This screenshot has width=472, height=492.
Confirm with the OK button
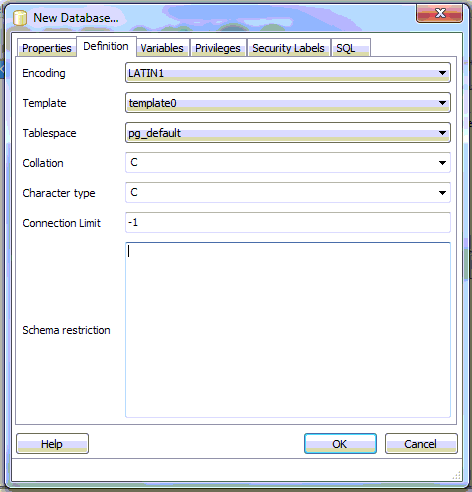(340, 444)
